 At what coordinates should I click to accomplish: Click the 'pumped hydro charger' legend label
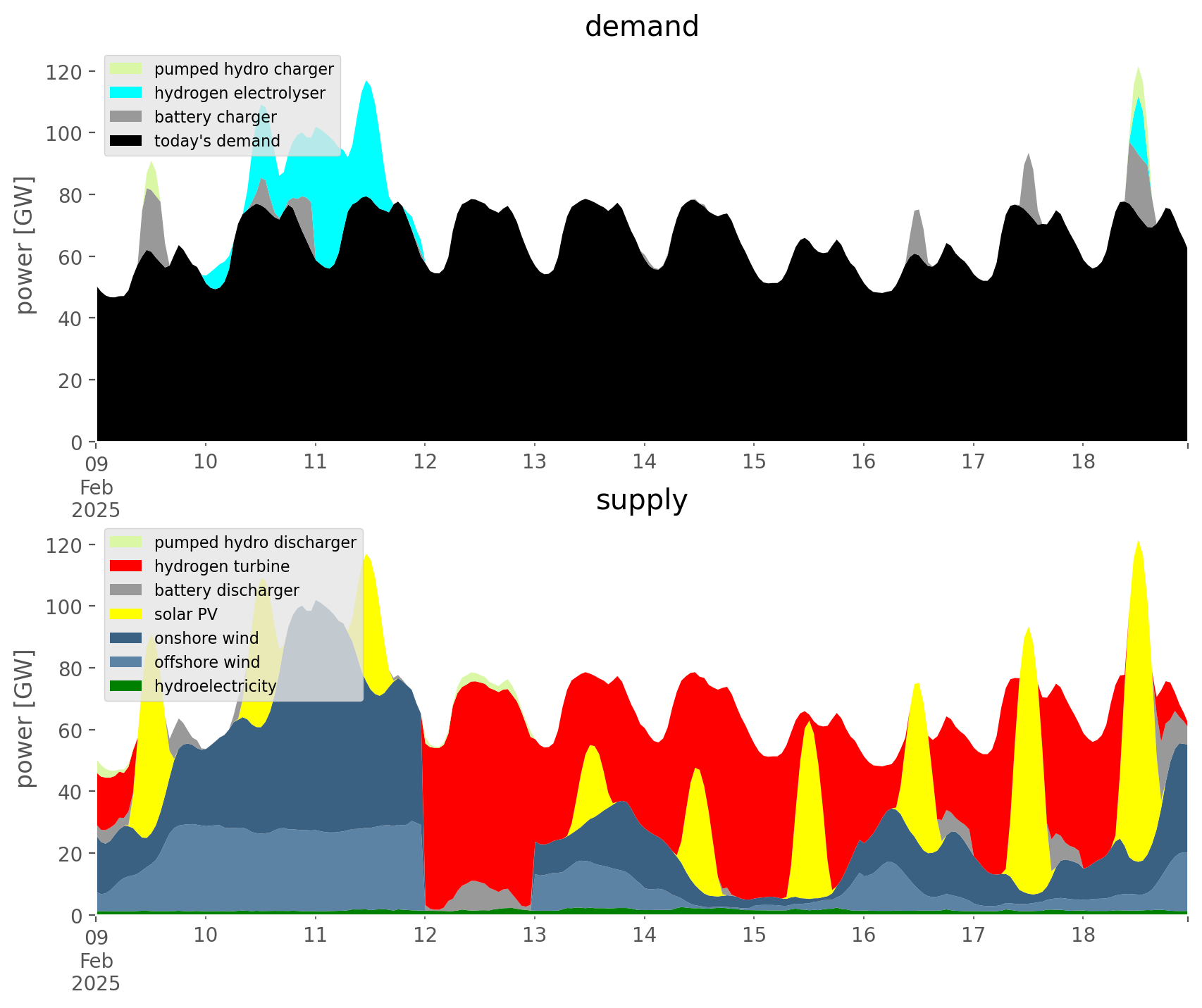click(x=244, y=70)
